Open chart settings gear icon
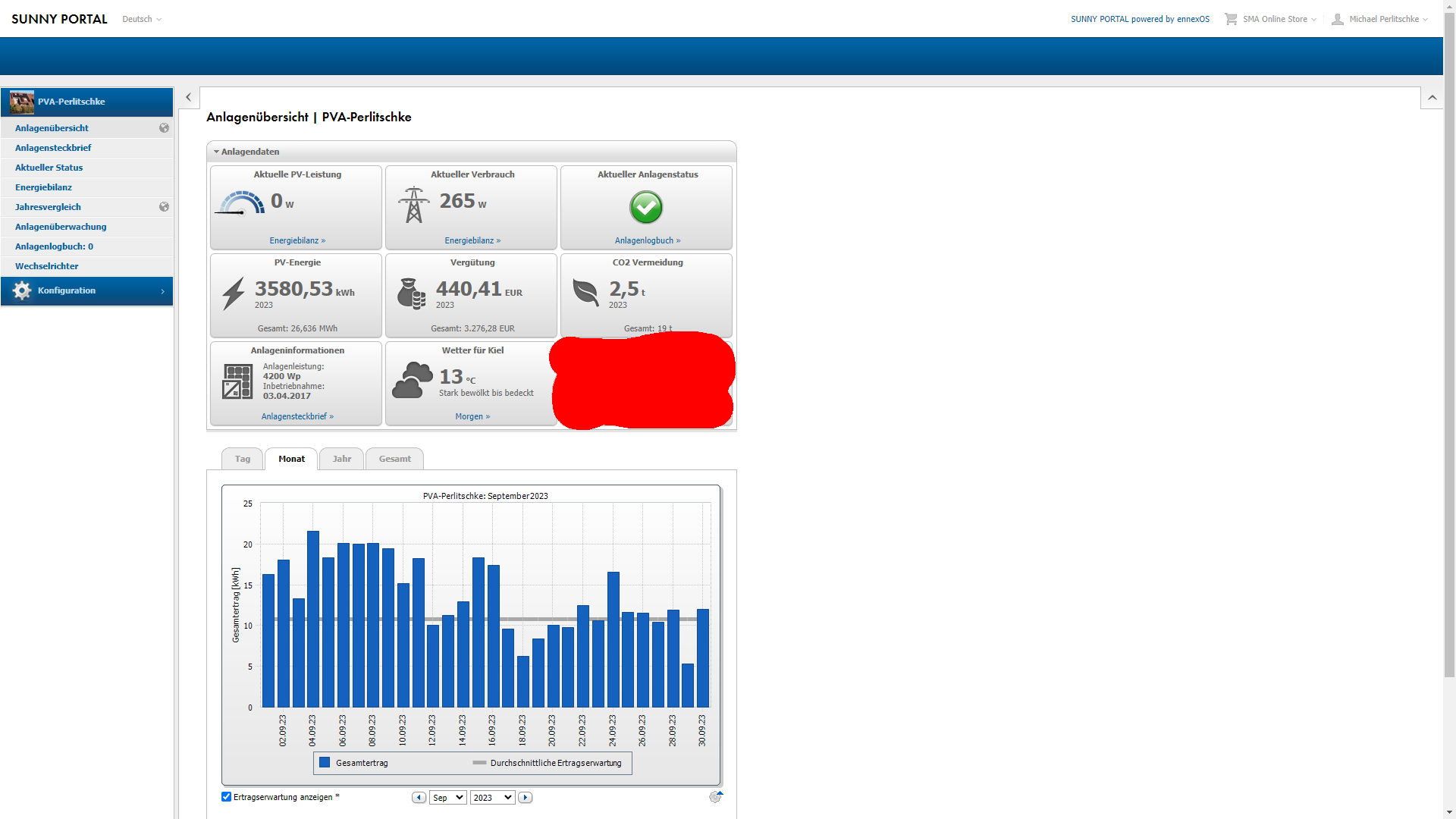 [714, 797]
